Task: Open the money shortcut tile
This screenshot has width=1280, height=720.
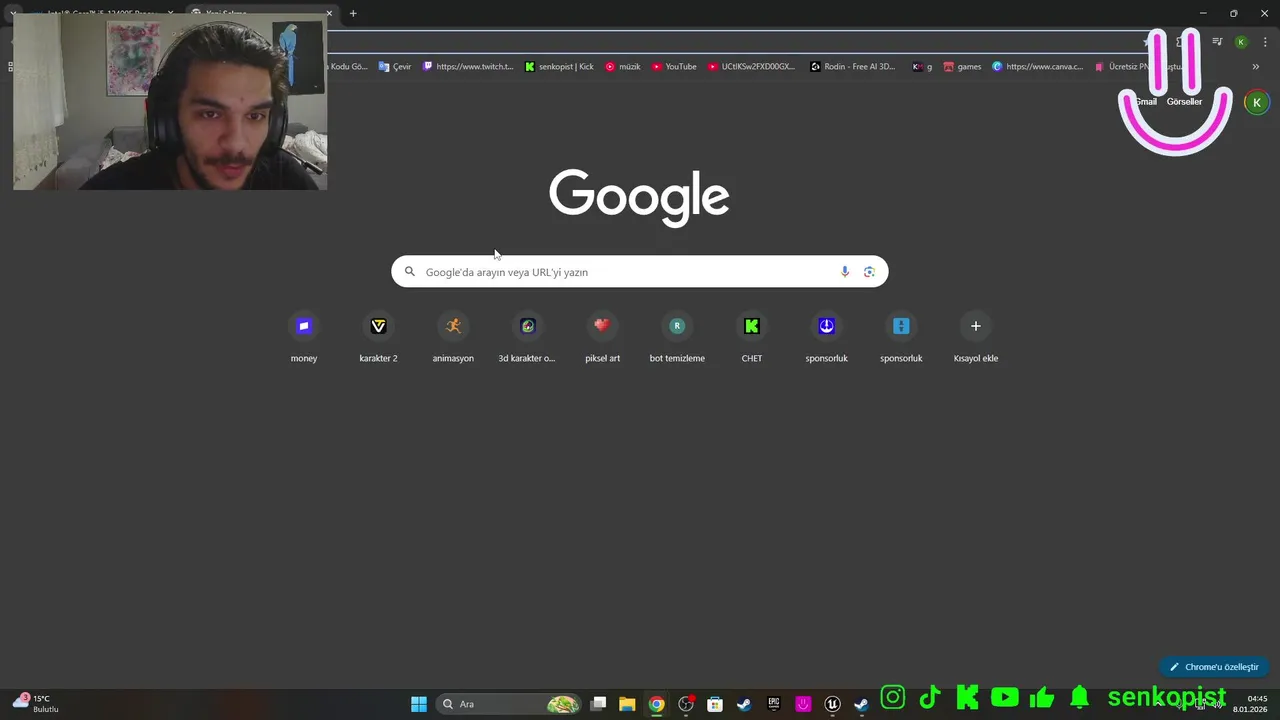Action: 304,338
